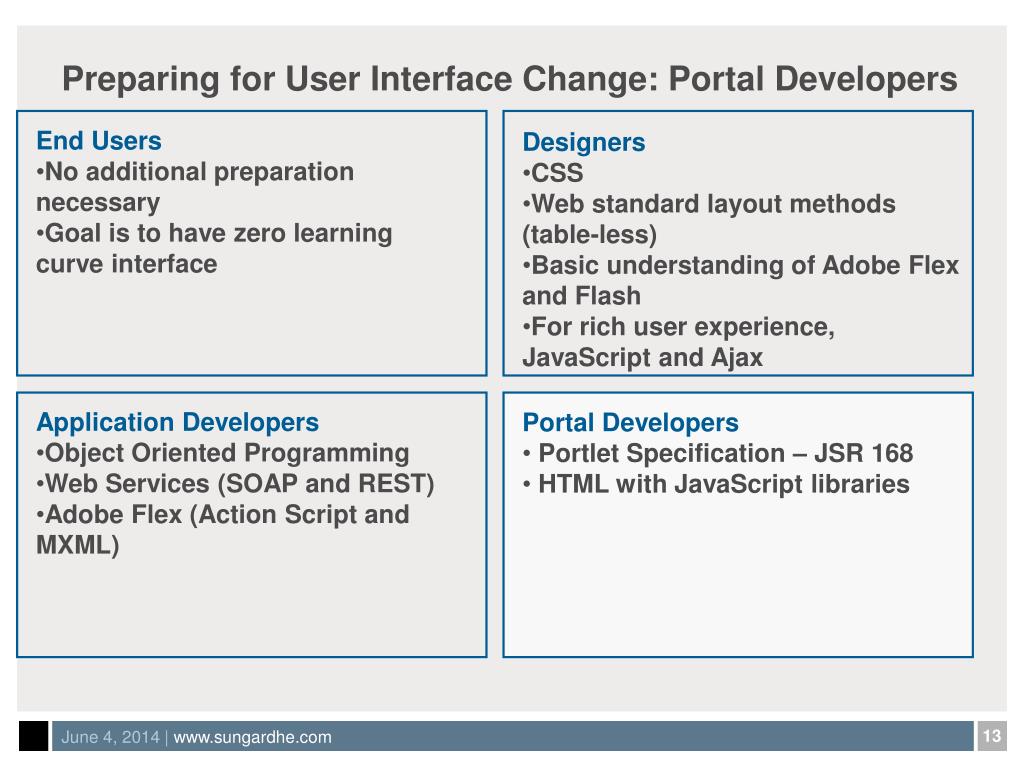Select the 'Portal Developers' box heading
The width and height of the screenshot is (1024, 768).
click(x=630, y=423)
